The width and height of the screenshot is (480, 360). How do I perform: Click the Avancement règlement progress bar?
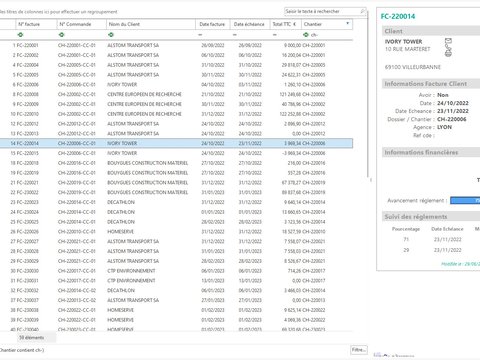tap(465, 200)
